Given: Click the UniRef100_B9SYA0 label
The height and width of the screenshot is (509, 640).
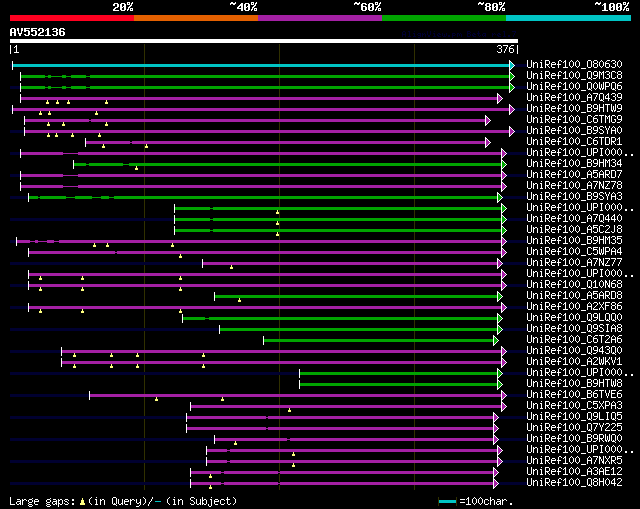Looking at the screenshot, I should pyautogui.click(x=574, y=131).
